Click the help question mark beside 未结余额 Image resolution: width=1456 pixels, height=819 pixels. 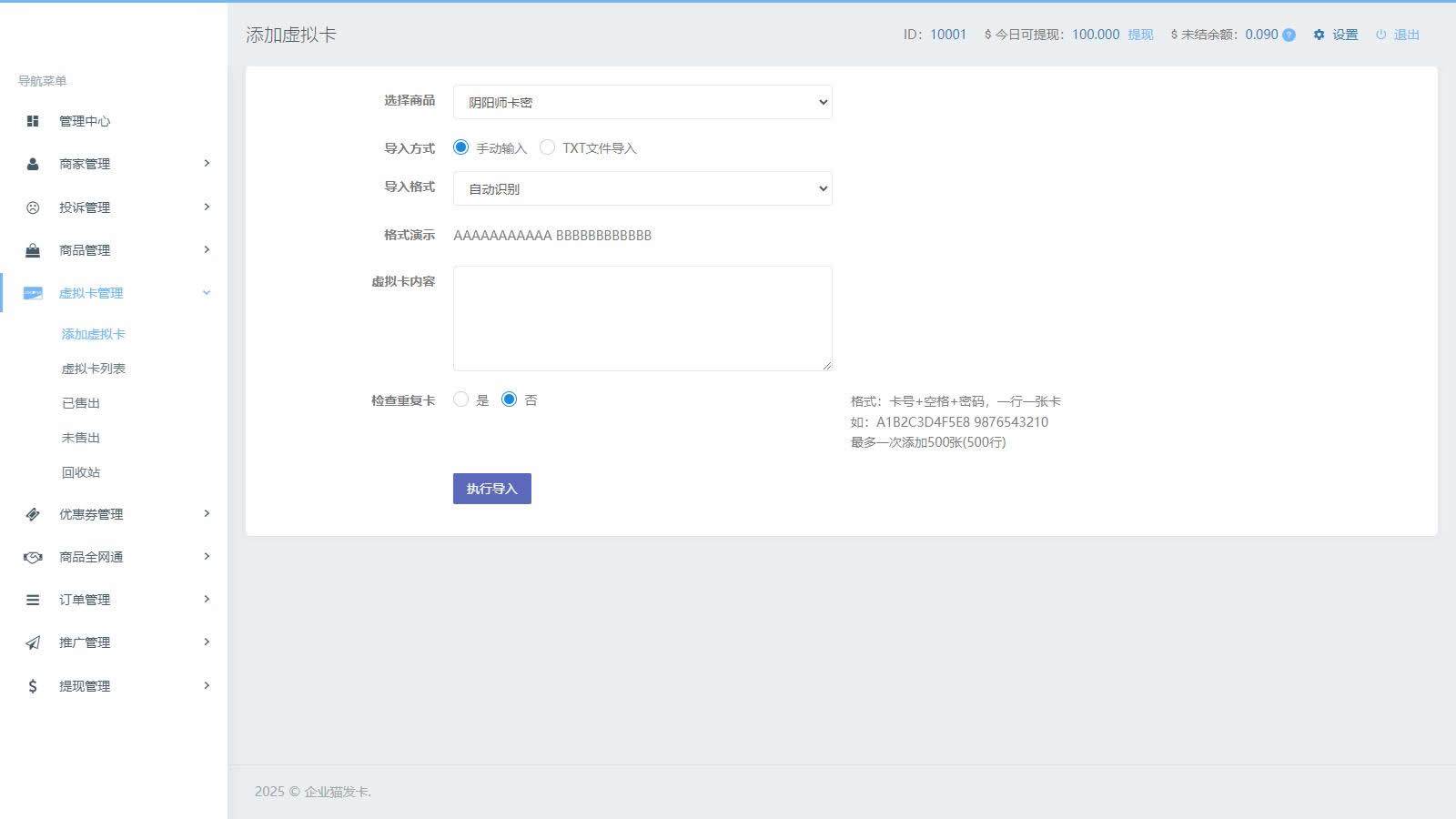1289,35
